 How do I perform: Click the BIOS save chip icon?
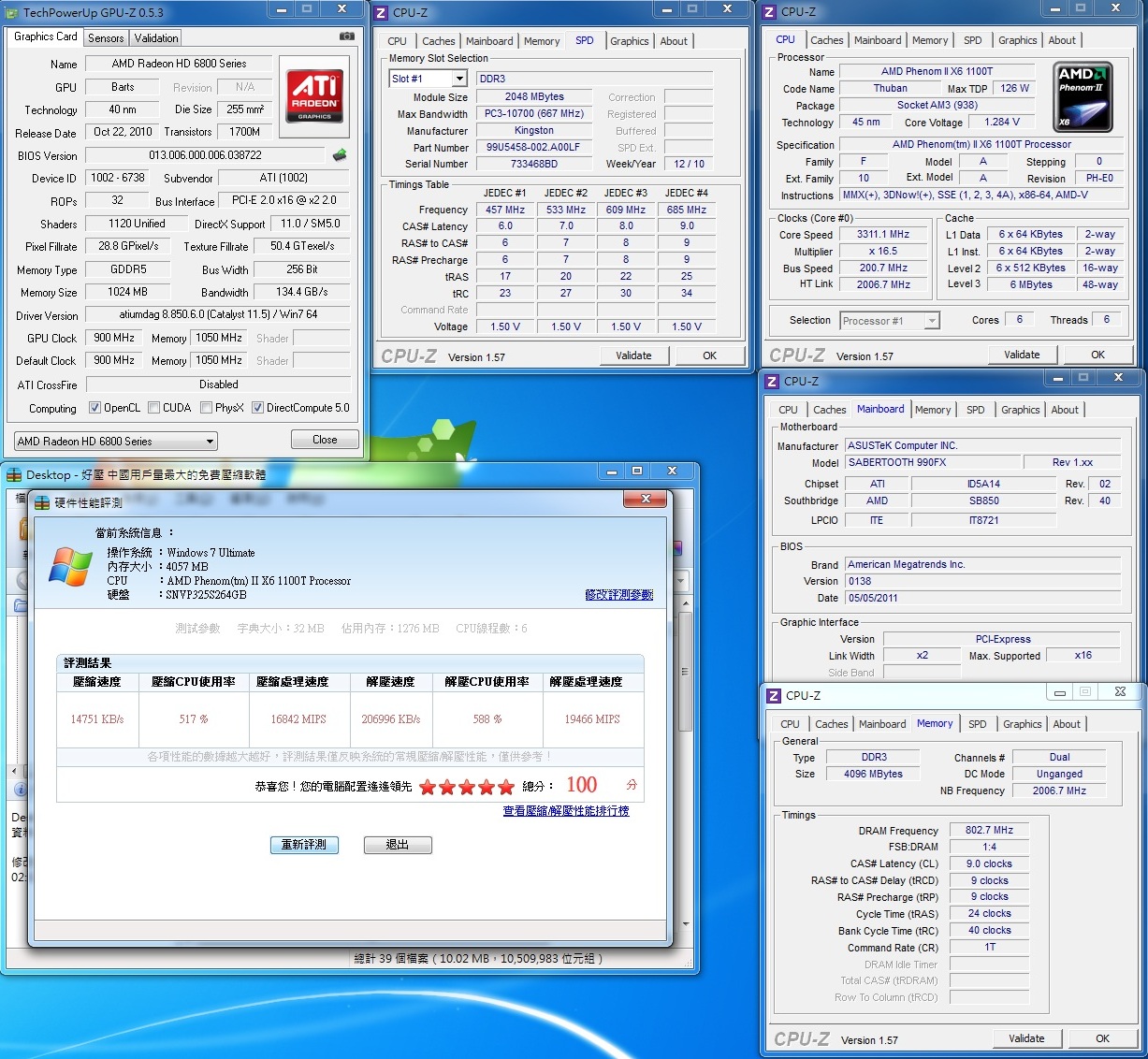pyautogui.click(x=340, y=155)
